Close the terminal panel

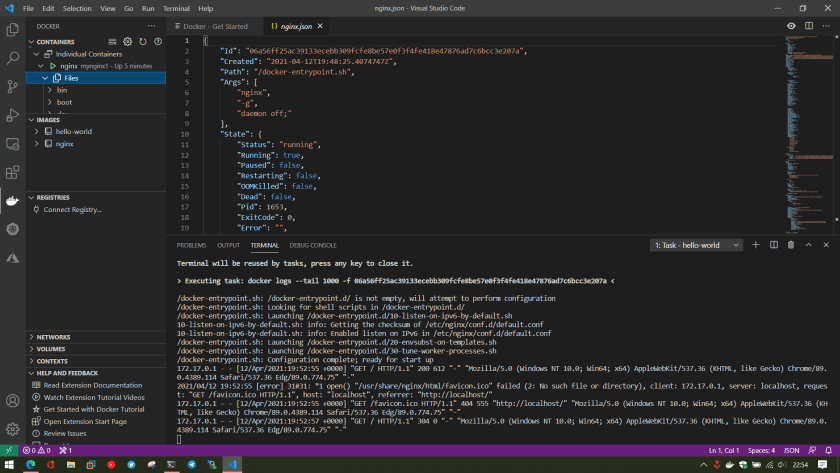826,245
